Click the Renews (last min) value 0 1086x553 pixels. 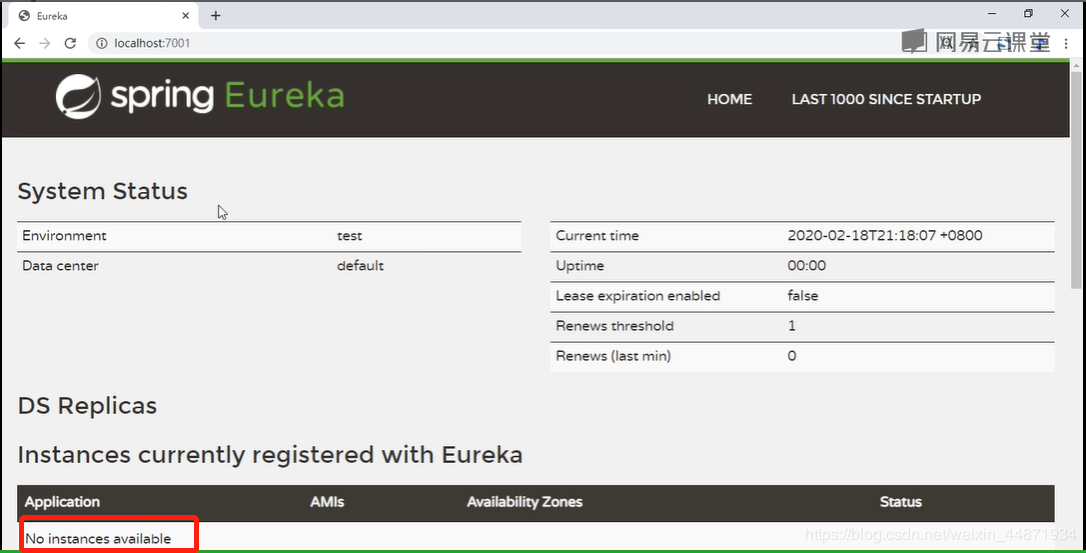click(792, 356)
